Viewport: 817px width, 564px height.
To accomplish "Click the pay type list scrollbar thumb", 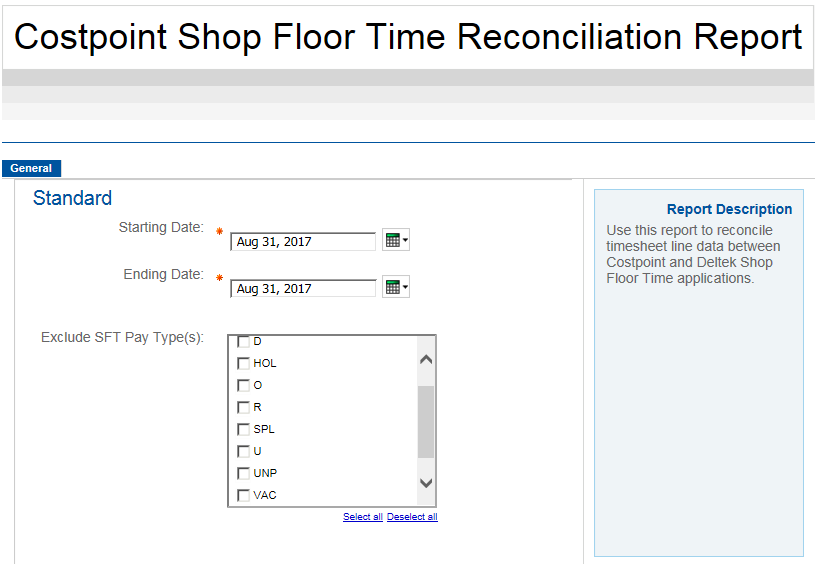I will point(426,420).
